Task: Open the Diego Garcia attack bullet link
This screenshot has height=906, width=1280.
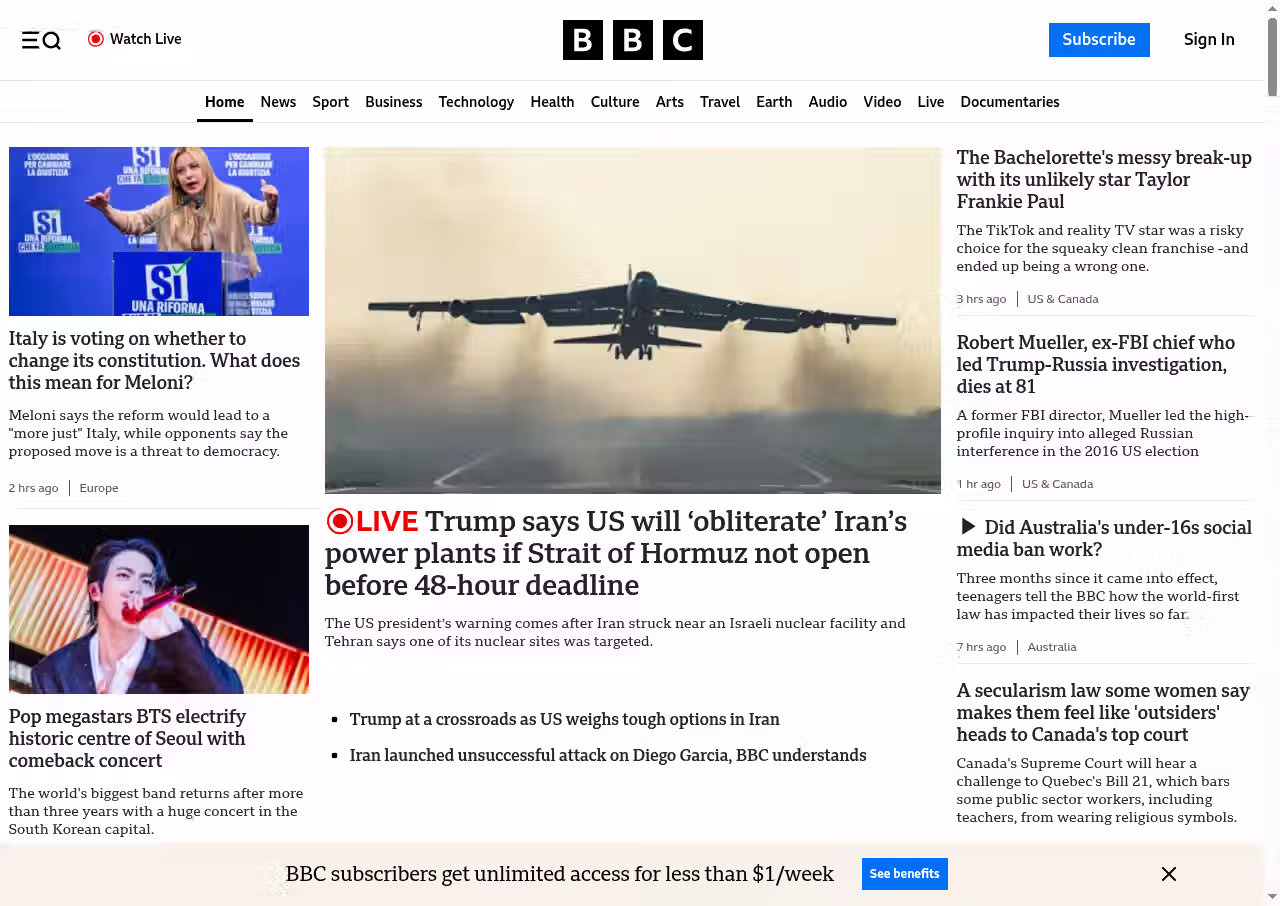Action: 608,755
